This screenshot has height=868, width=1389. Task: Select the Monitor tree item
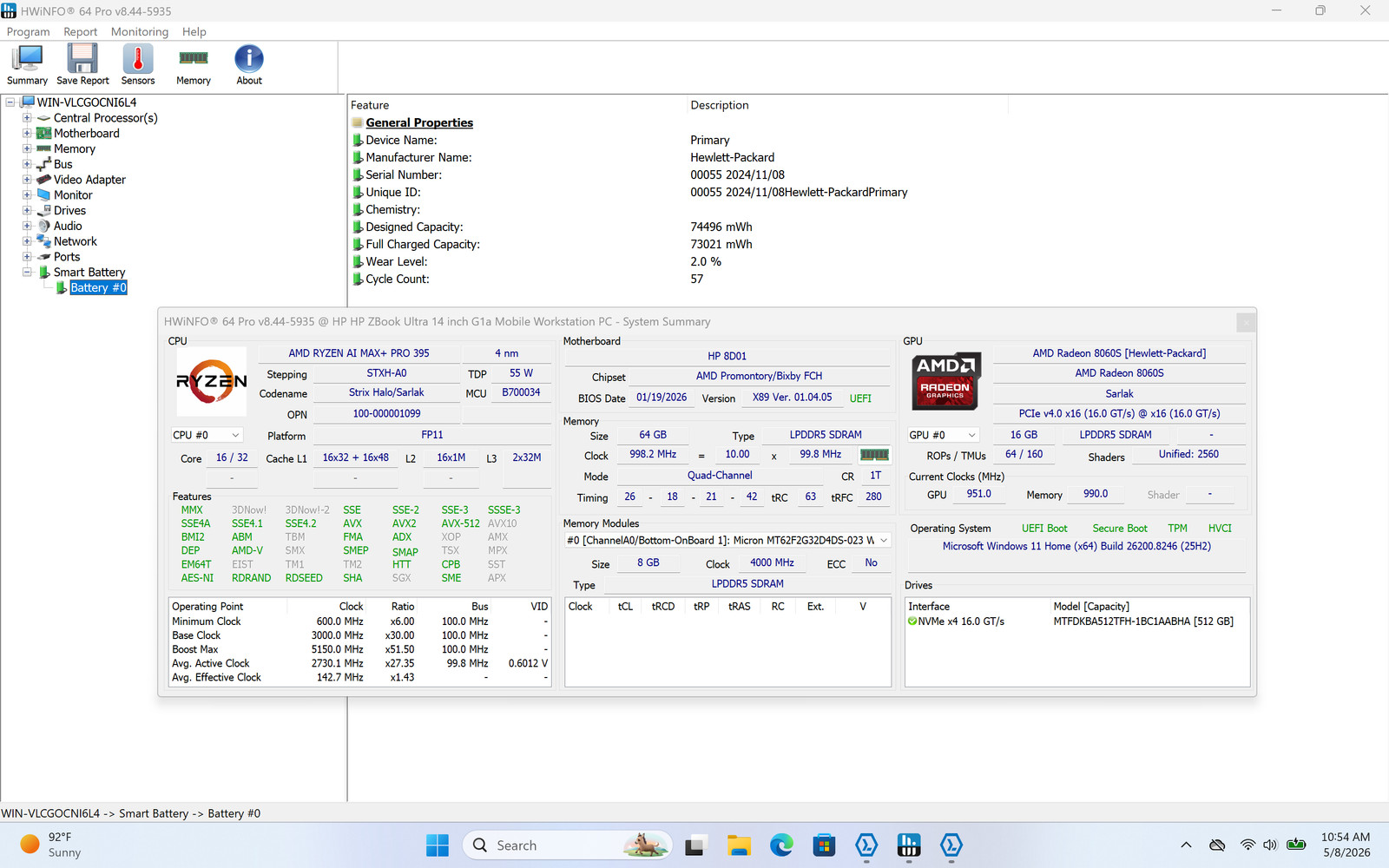(x=73, y=195)
